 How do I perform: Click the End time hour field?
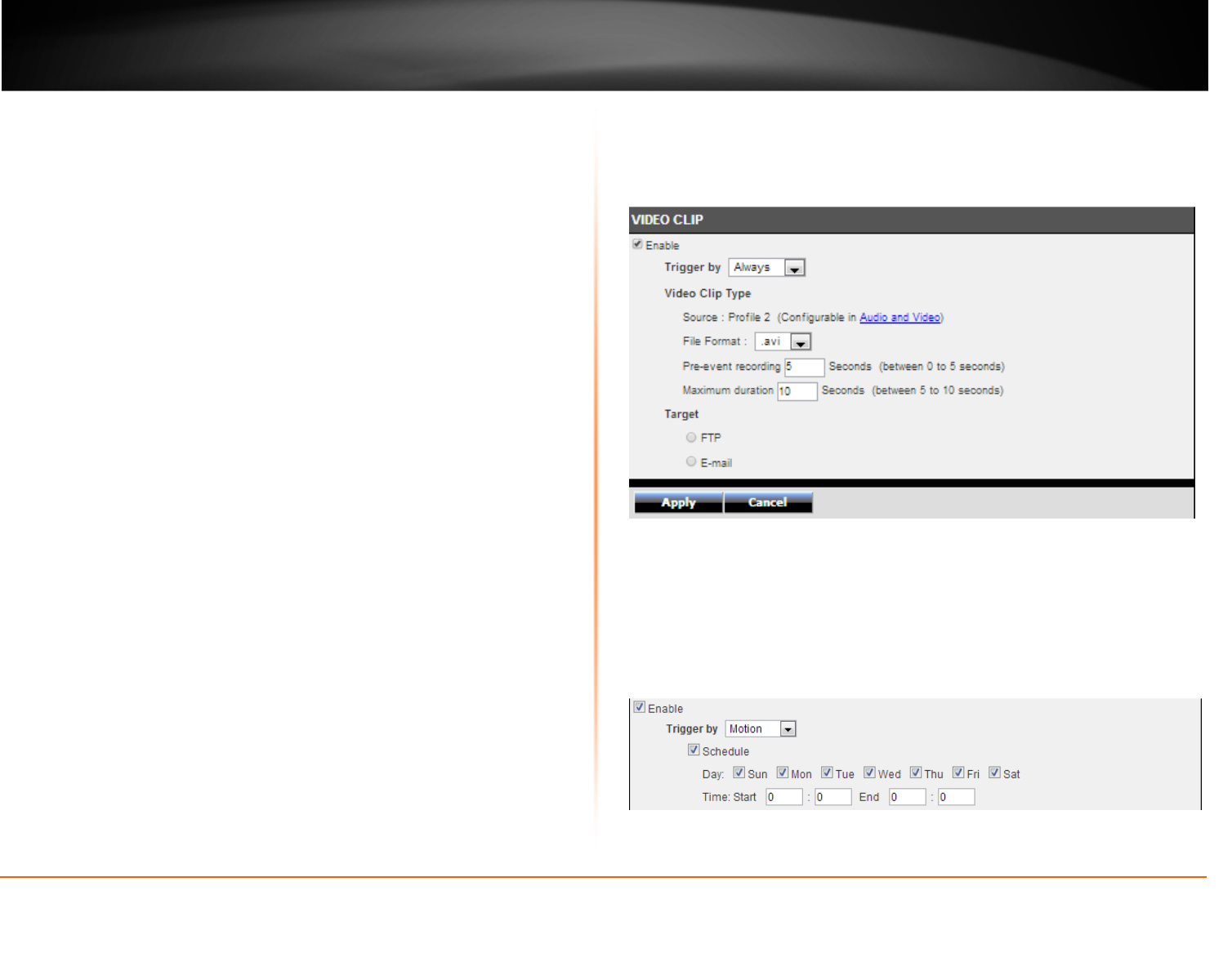click(x=908, y=797)
